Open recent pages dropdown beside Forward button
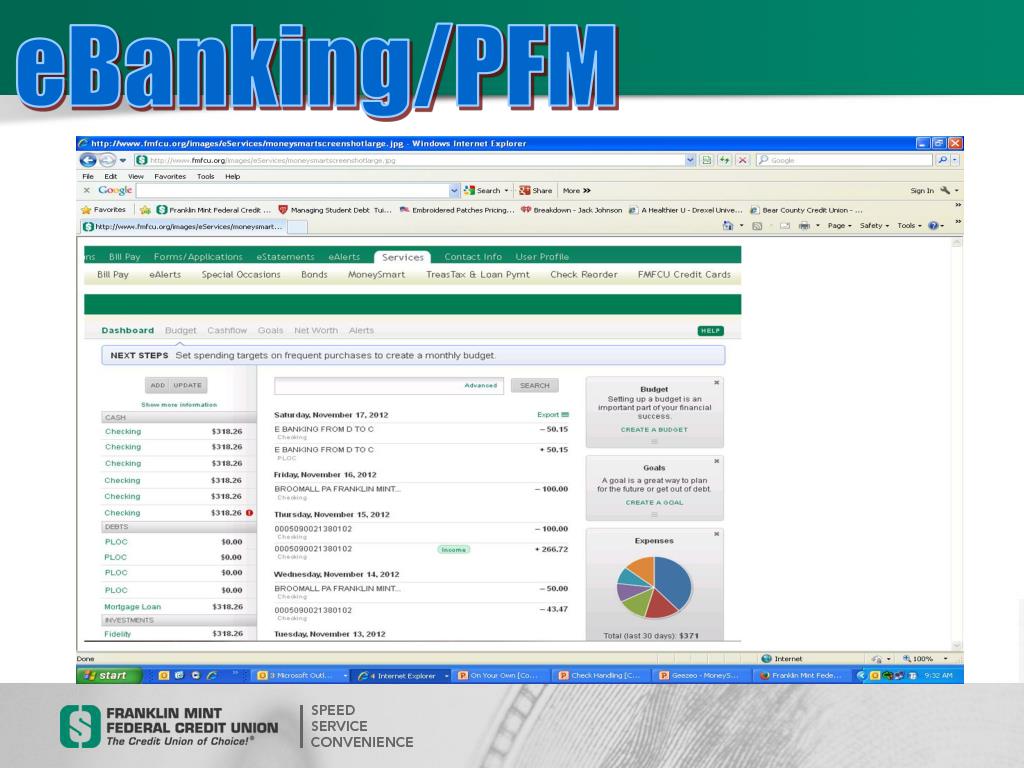 [x=123, y=161]
